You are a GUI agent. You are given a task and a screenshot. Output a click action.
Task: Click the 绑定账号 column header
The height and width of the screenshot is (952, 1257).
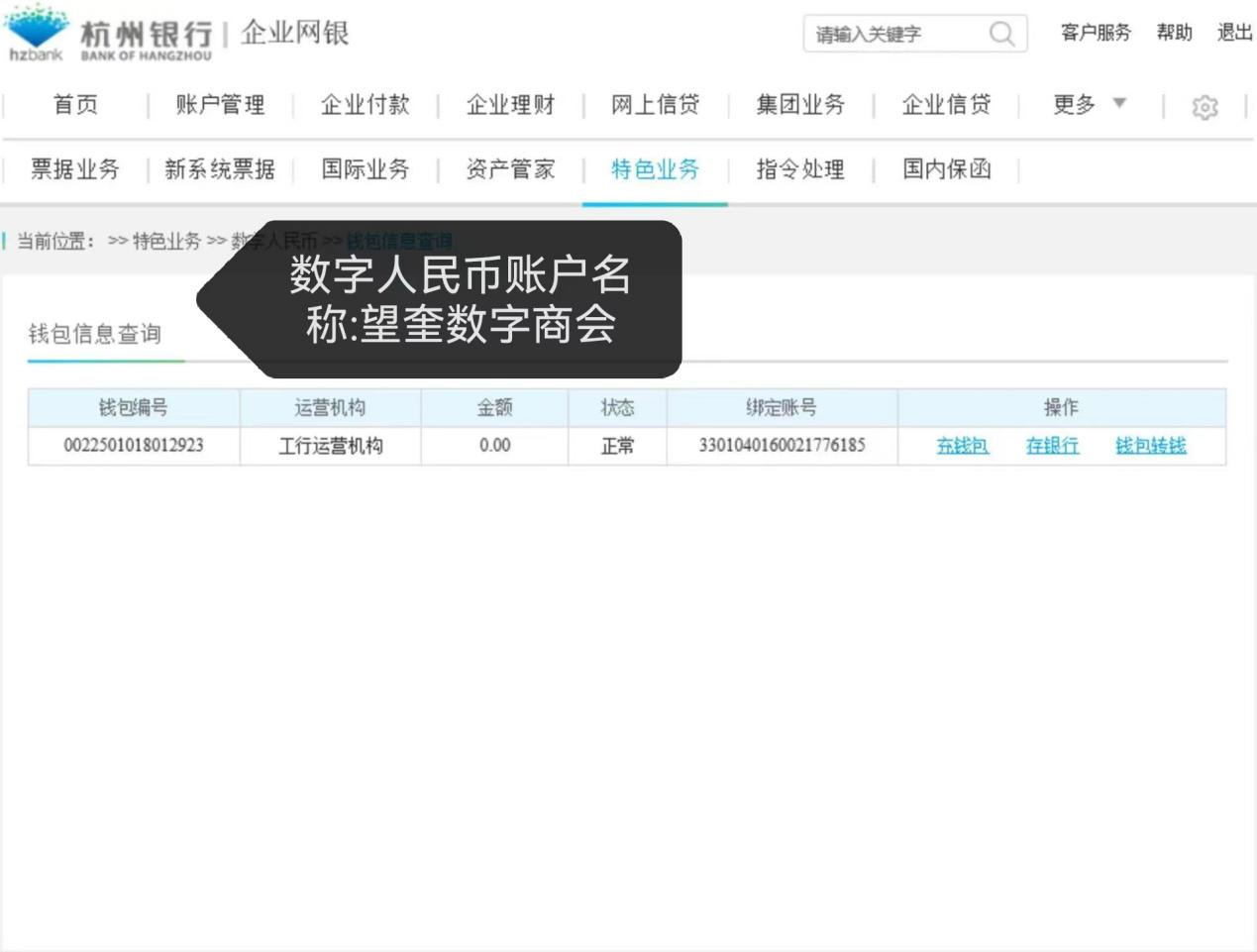(x=783, y=407)
